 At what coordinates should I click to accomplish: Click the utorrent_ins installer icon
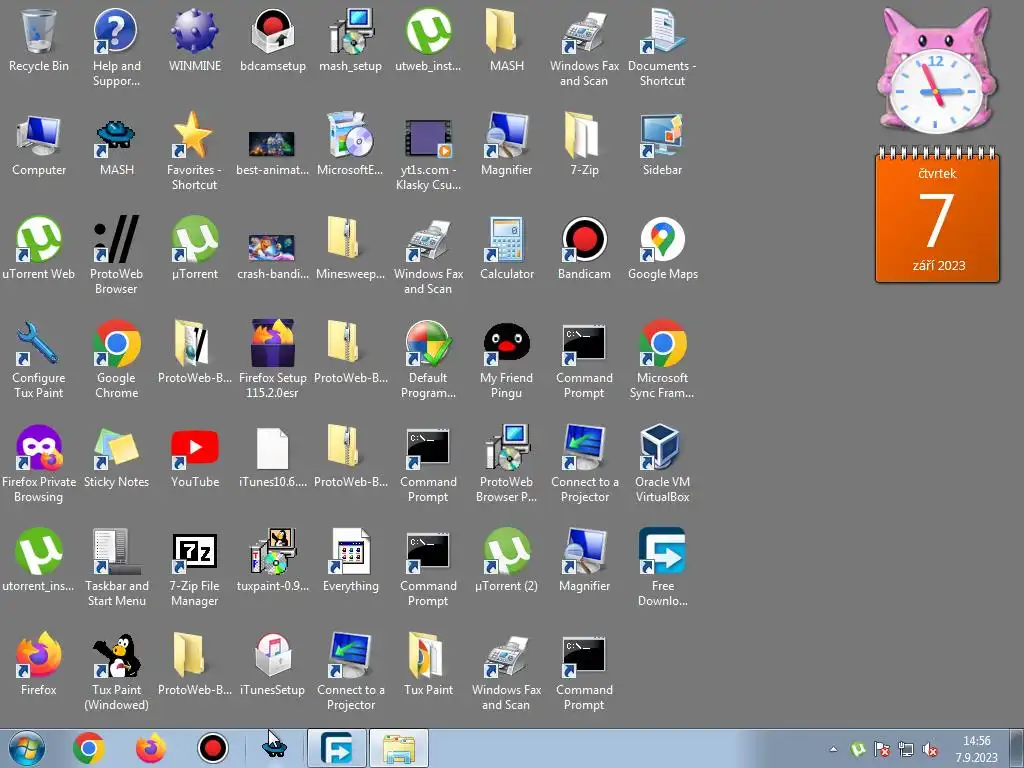[x=39, y=551]
